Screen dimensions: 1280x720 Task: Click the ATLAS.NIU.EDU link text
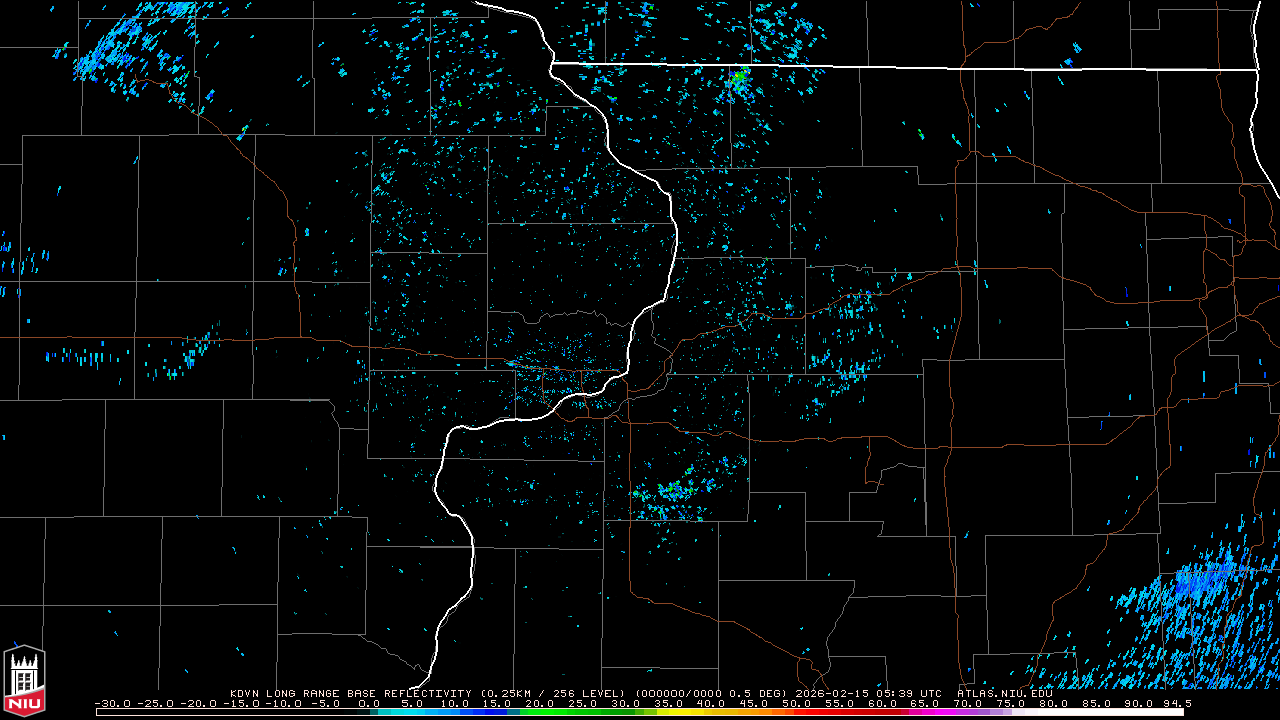pyautogui.click(x=1004, y=692)
